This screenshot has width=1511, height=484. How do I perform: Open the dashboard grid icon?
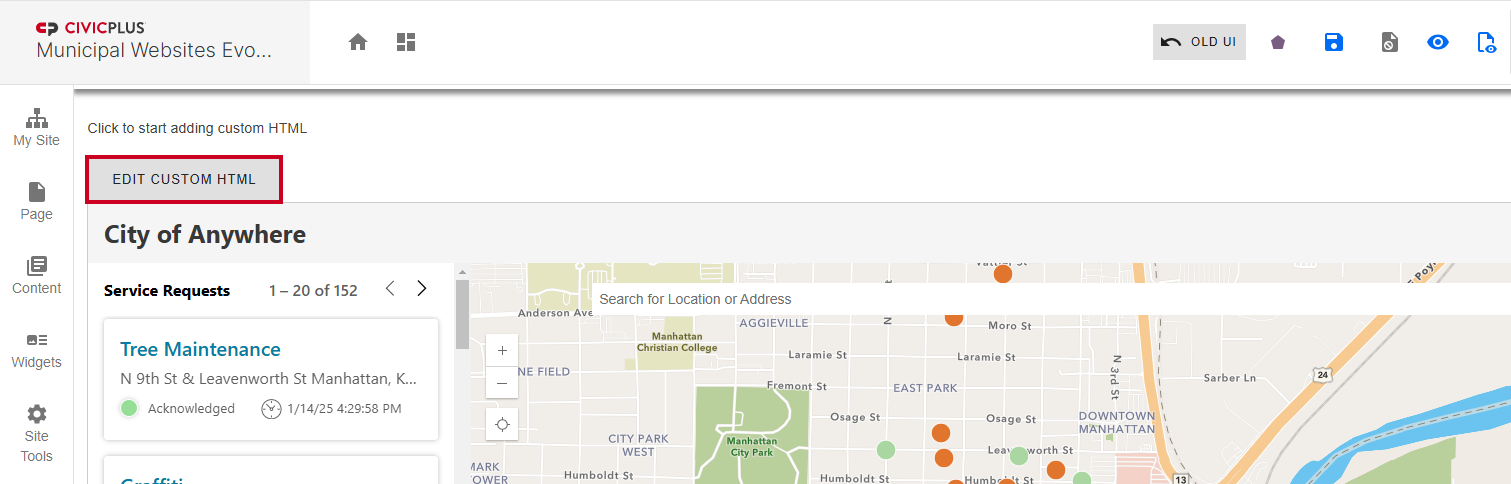(x=406, y=42)
